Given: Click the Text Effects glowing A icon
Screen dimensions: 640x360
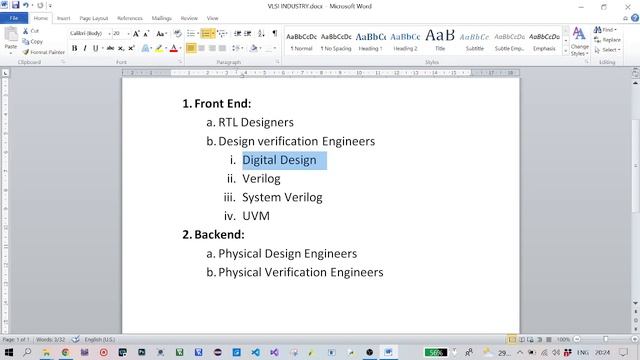Looking at the screenshot, I should point(145,48).
